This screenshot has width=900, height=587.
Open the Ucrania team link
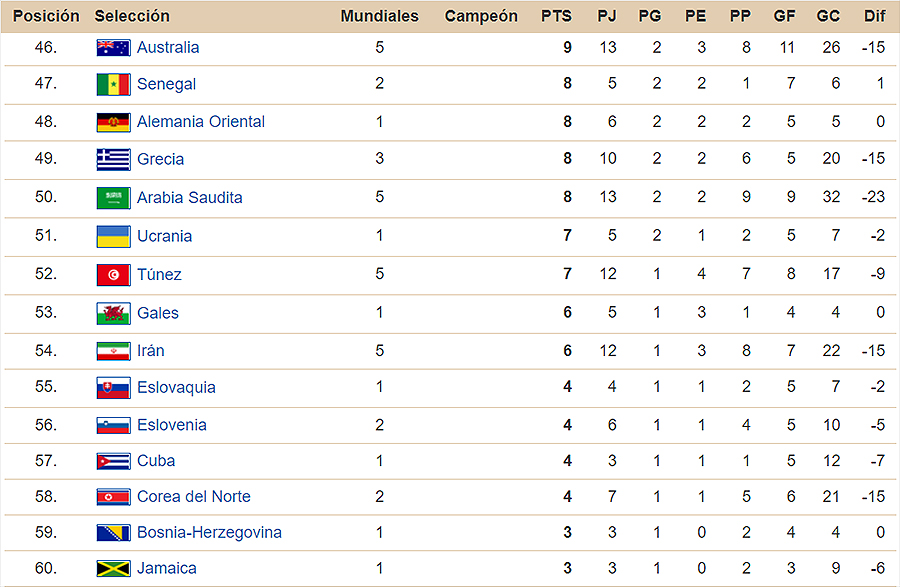coord(164,236)
